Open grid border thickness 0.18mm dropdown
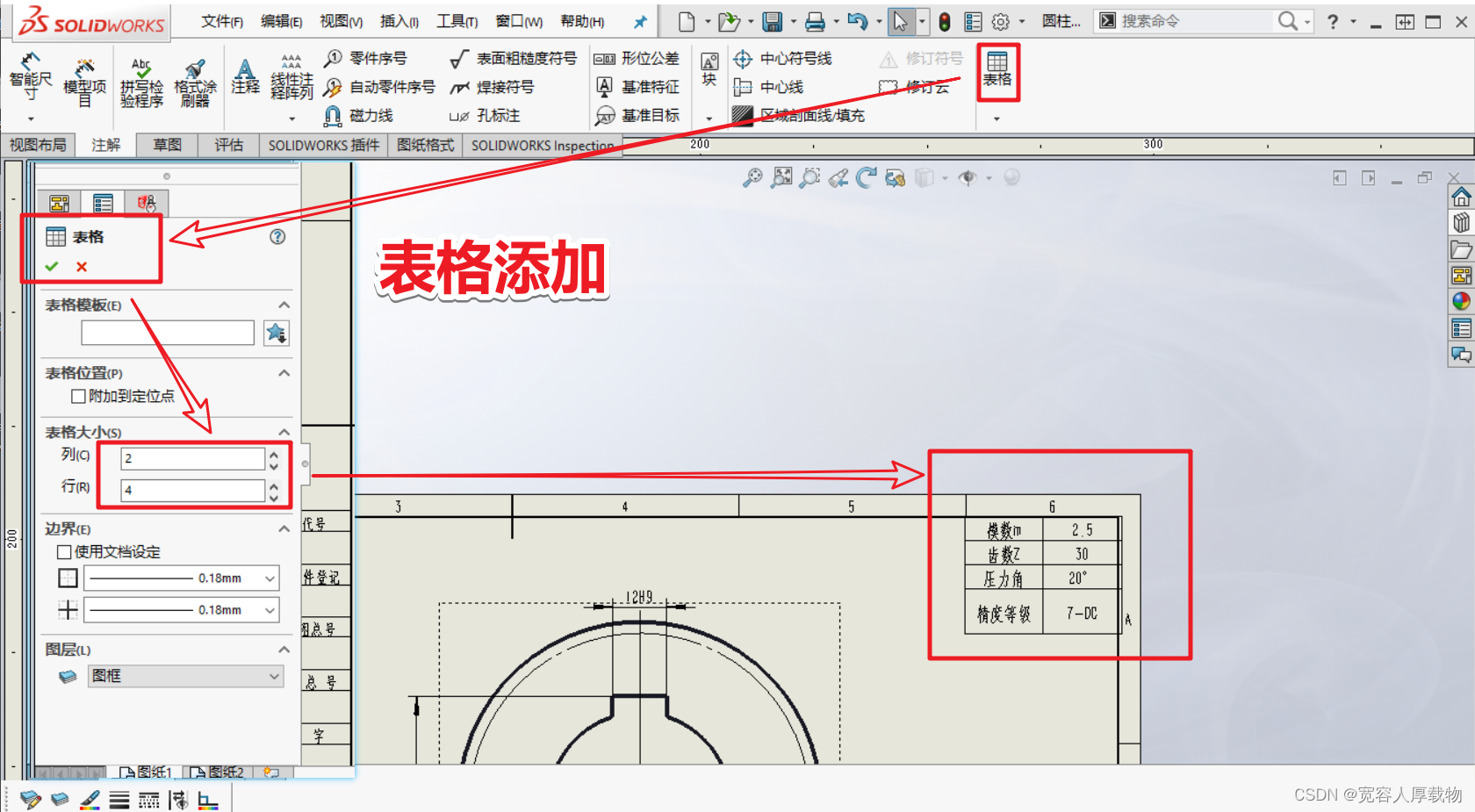 coord(182,609)
